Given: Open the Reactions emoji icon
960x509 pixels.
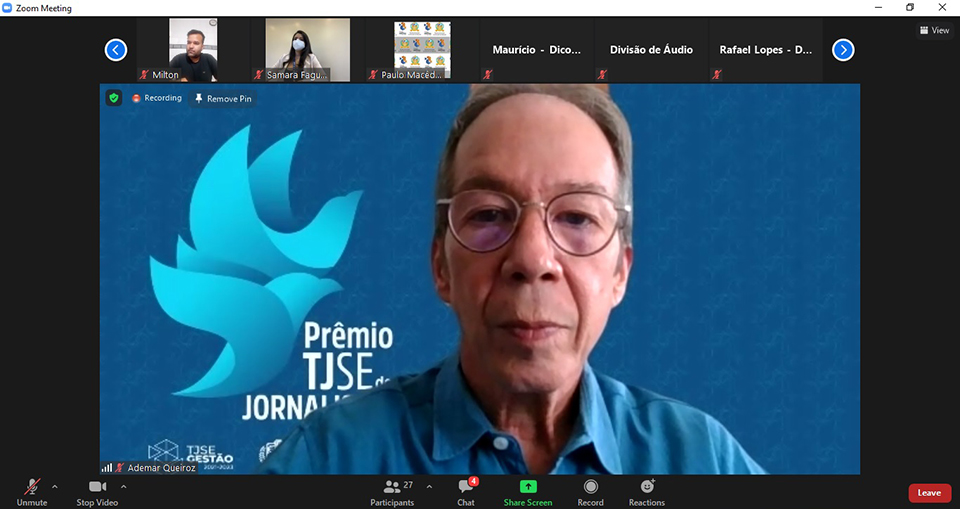Looking at the screenshot, I should pyautogui.click(x=647, y=486).
